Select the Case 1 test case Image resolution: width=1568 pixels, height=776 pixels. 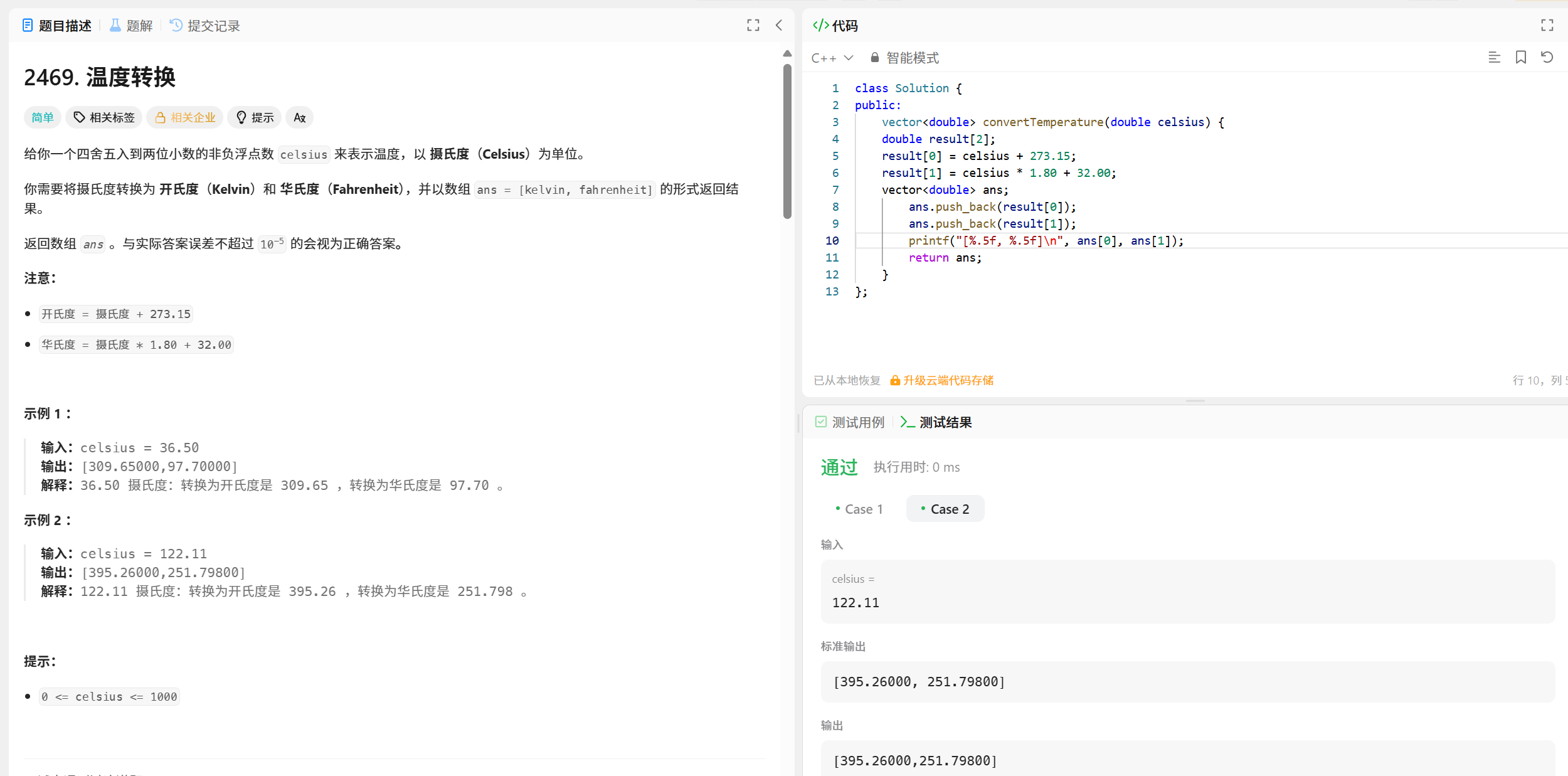859,509
